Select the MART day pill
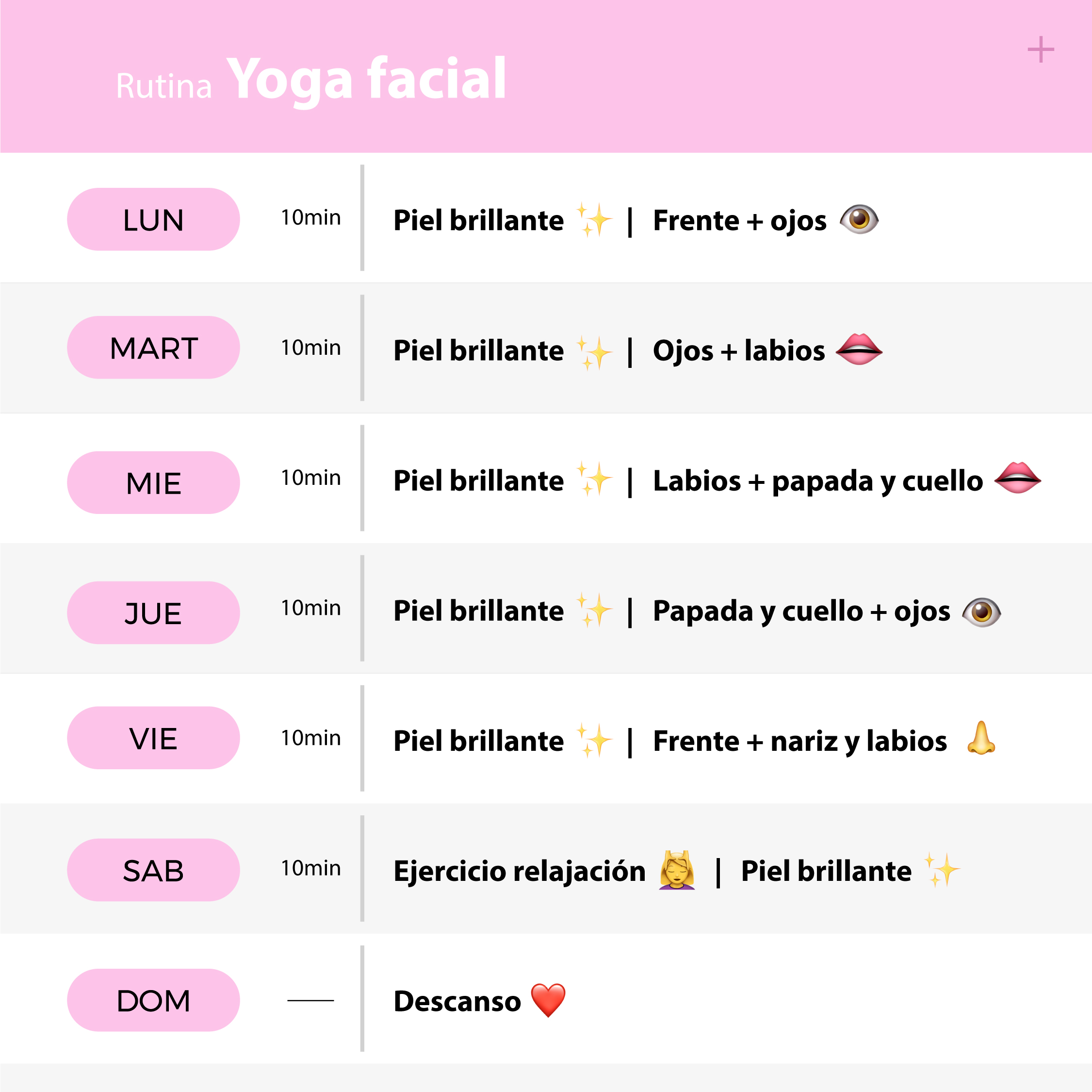The image size is (1092, 1092). pyautogui.click(x=153, y=347)
